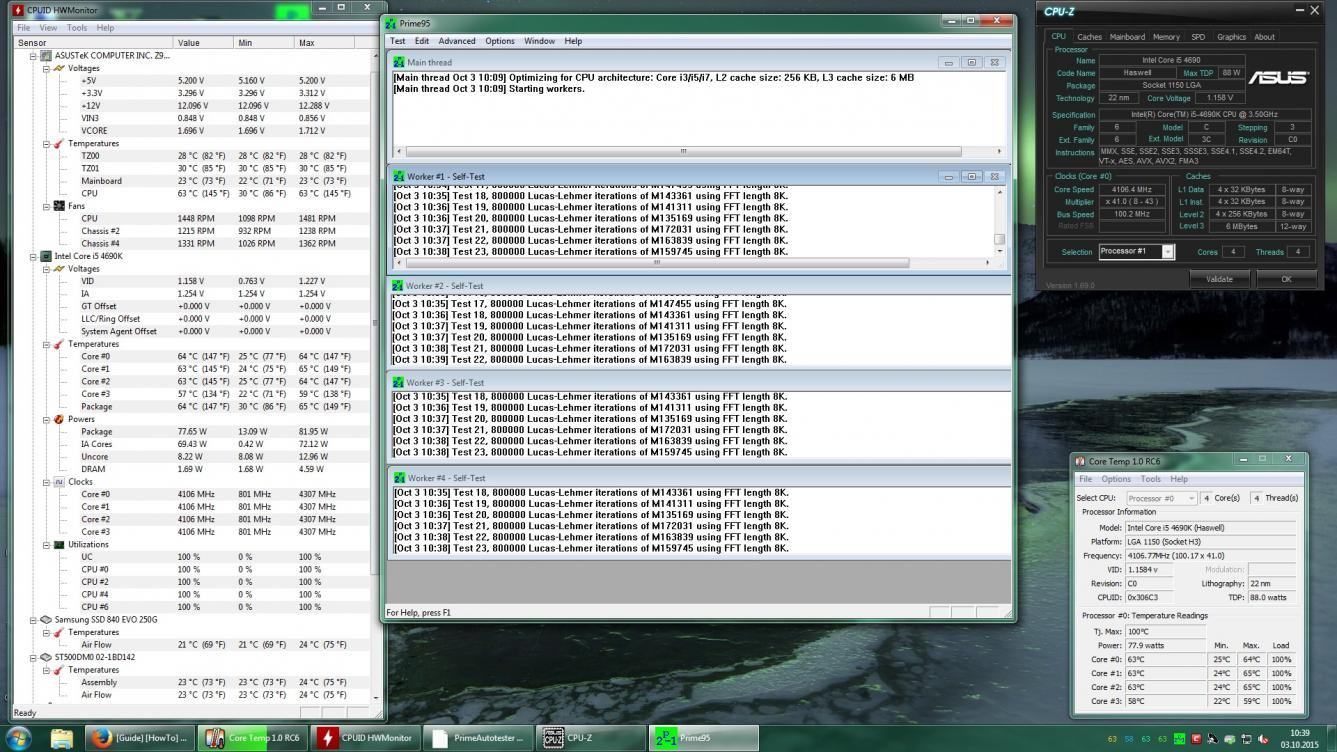Viewport: 1337px width, 752px height.
Task: Click the Clocks icon in HWMonitor tree
Action: pos(59,482)
